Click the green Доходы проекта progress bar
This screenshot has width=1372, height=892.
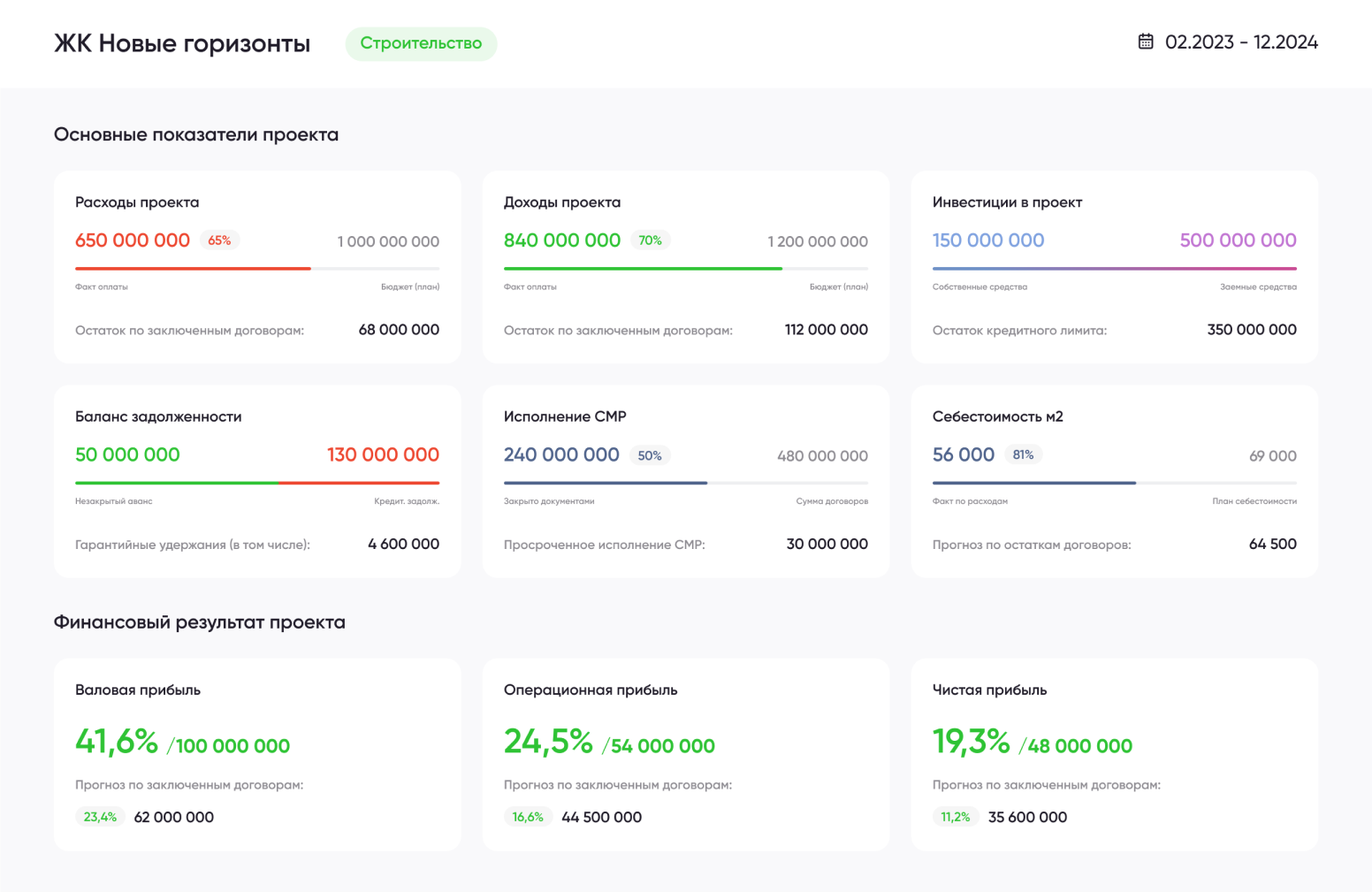[686, 268]
